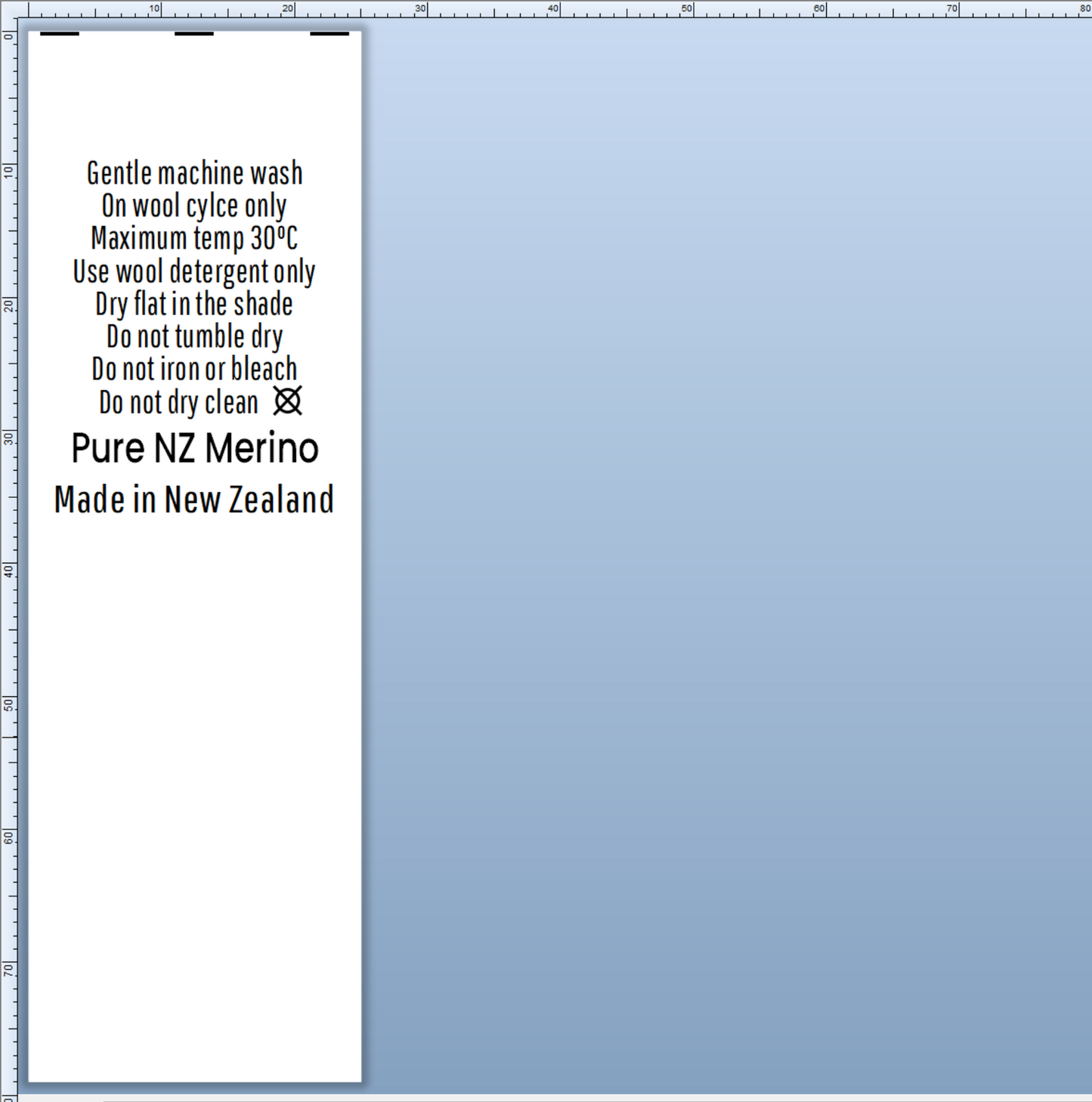
Task: Select the right black registration mark
Action: tap(329, 33)
